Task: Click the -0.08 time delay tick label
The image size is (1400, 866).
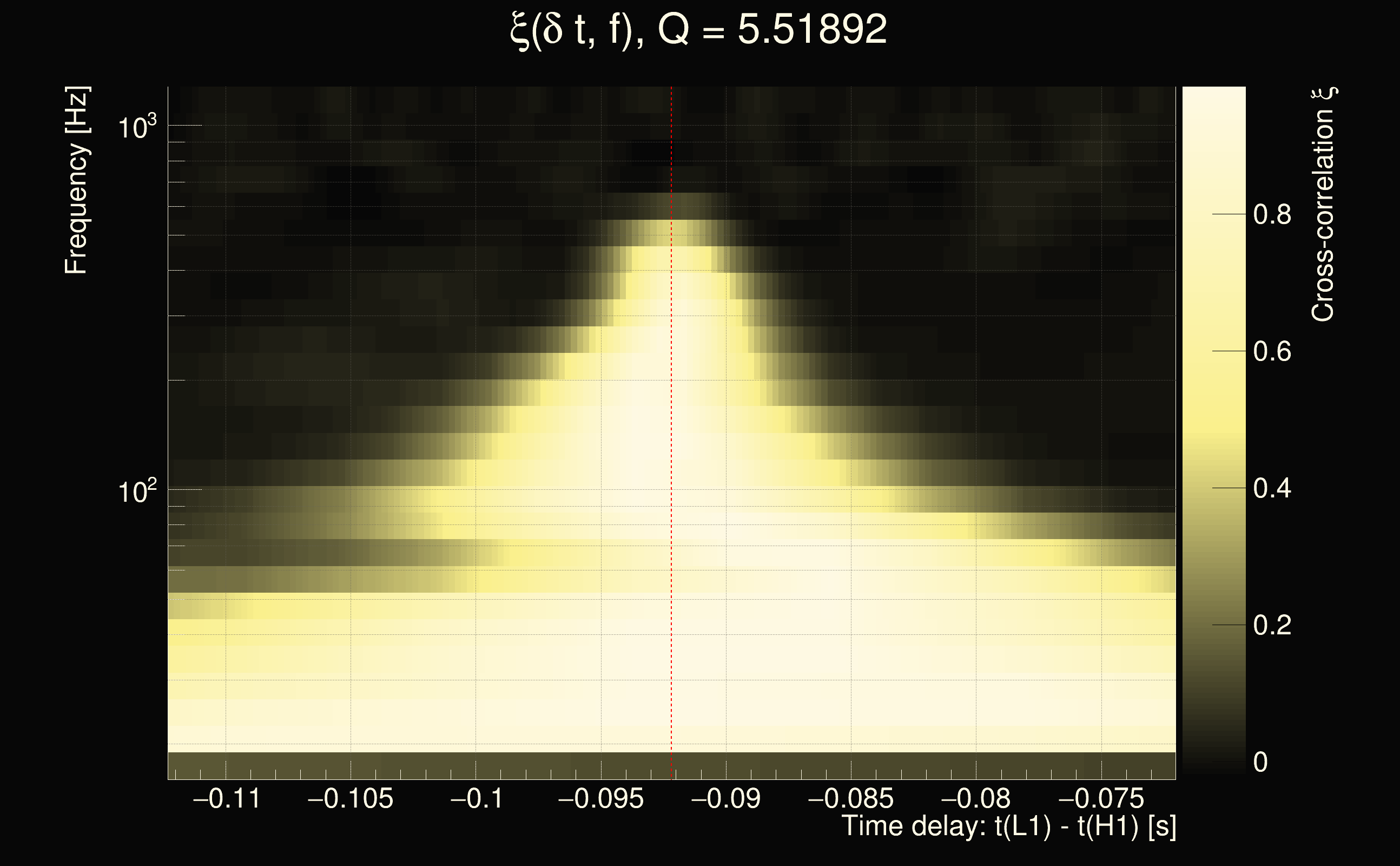Action: 975,798
